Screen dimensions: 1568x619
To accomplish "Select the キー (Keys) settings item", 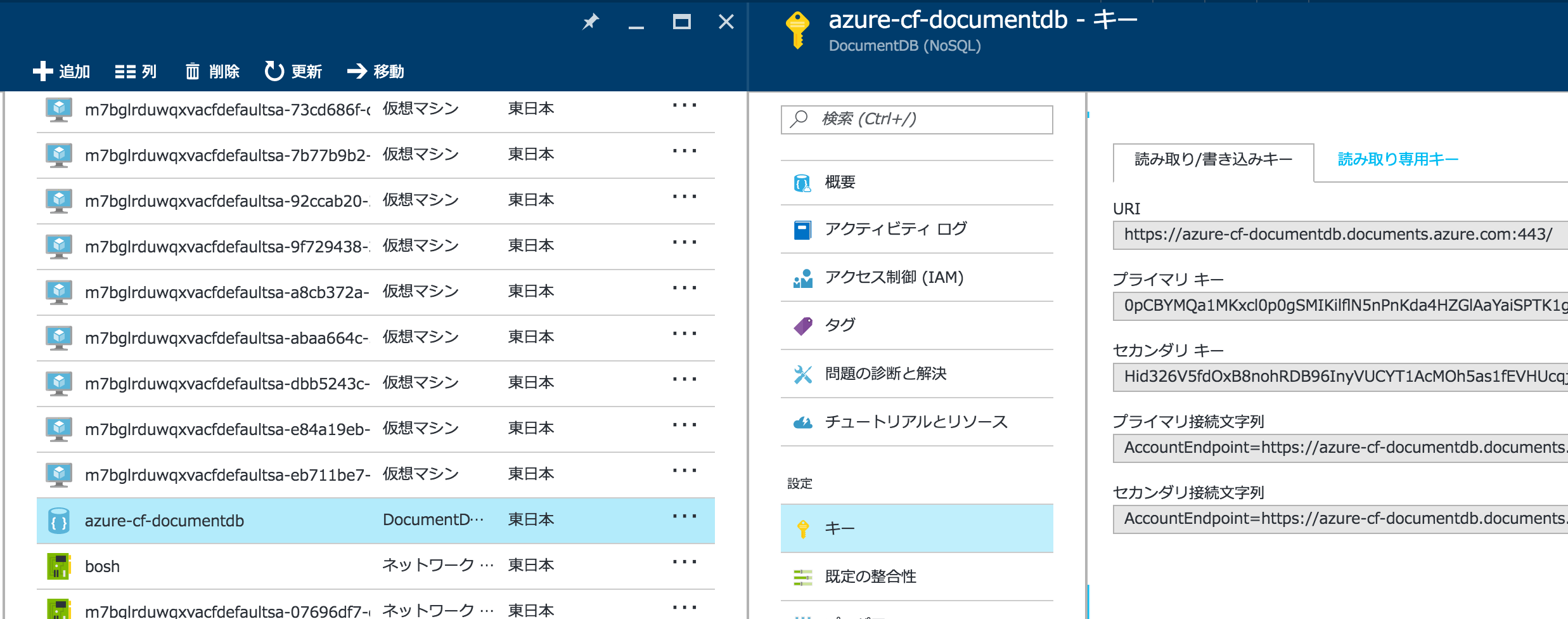I will (840, 528).
